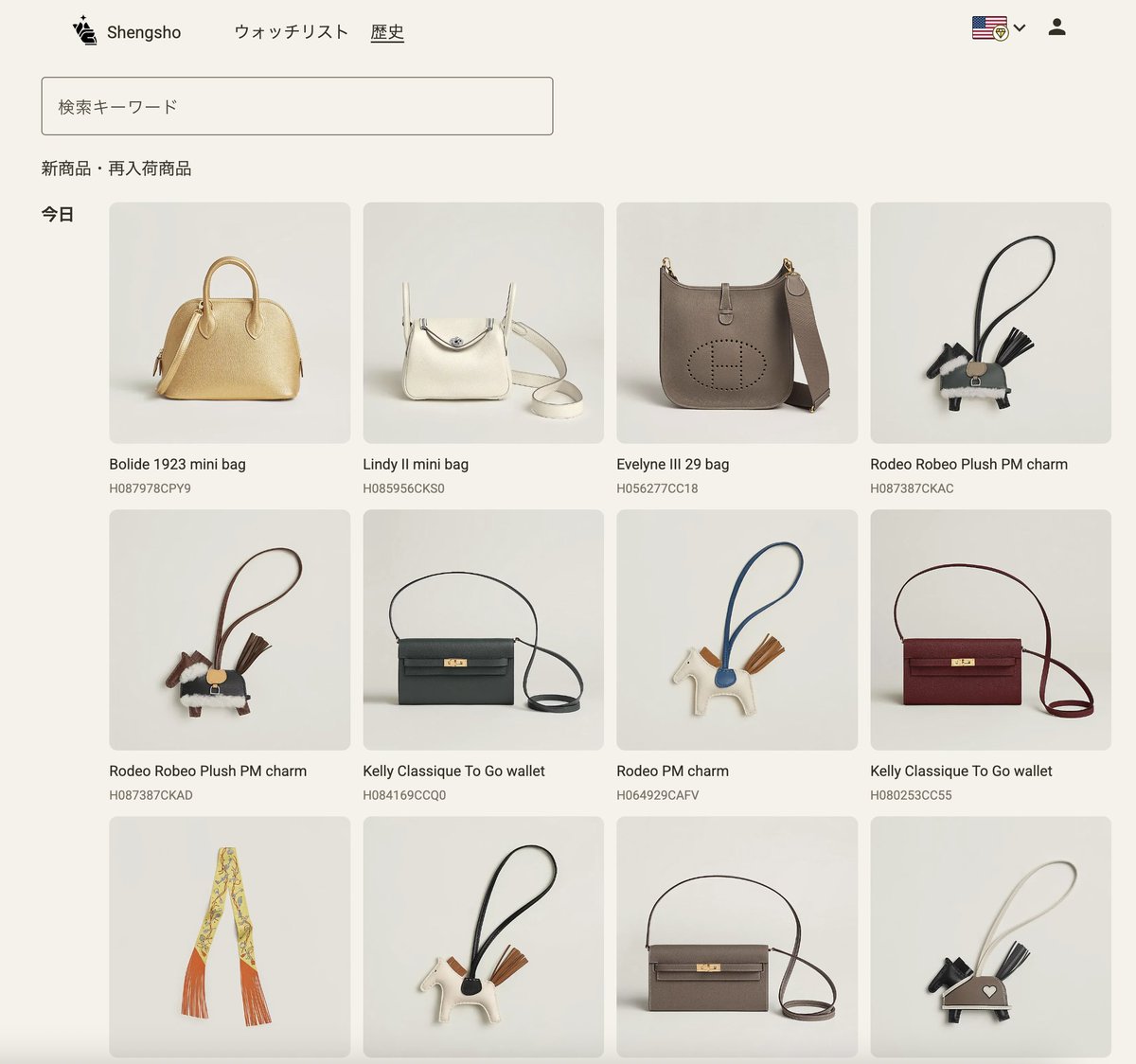This screenshot has width=1136, height=1064.
Task: Click the Rodeo PM charm title
Action: pos(672,771)
